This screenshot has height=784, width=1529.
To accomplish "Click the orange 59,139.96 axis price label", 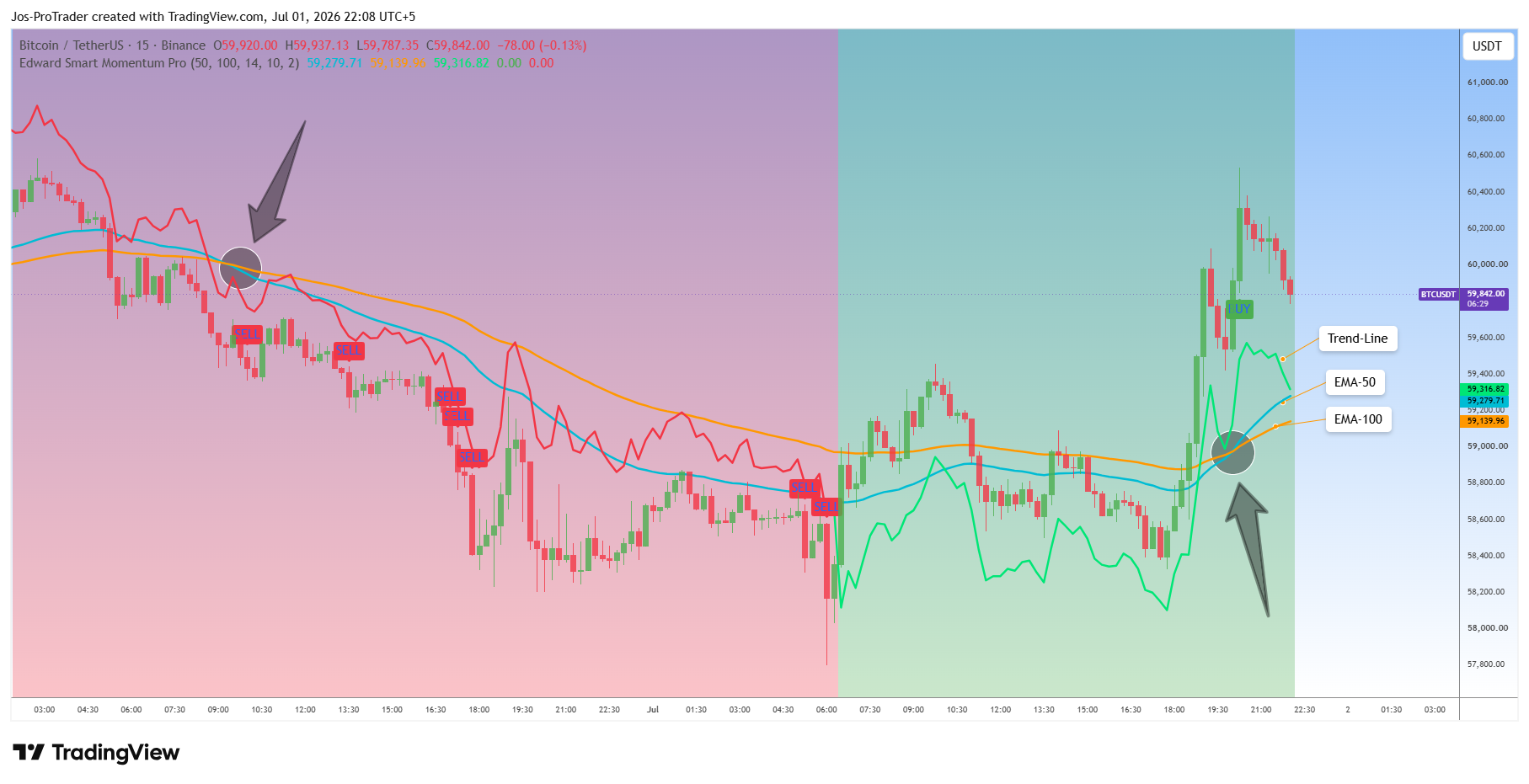I will tap(1485, 421).
